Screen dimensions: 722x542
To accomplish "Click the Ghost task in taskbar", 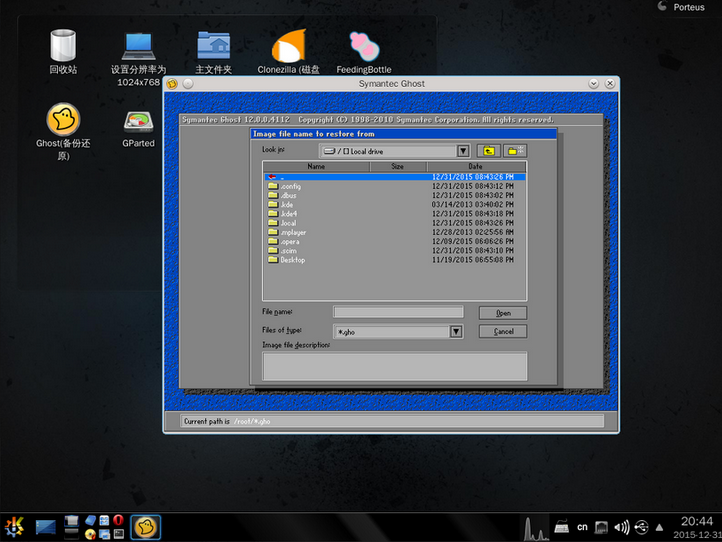I will coord(145,525).
